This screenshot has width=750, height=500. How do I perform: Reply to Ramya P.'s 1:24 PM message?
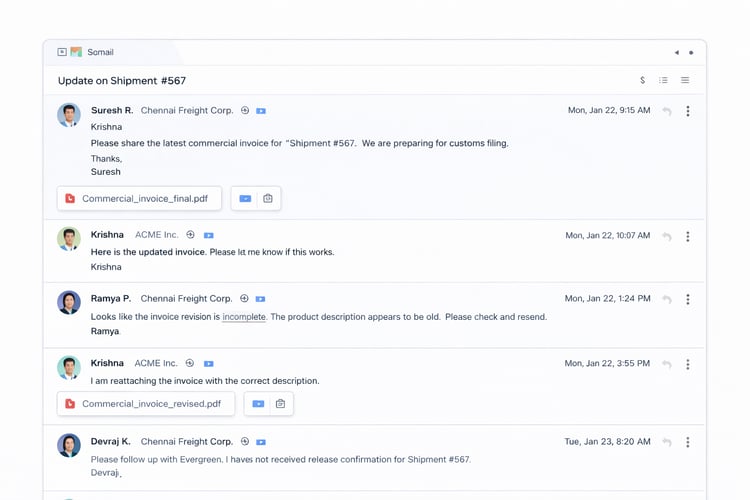point(667,300)
